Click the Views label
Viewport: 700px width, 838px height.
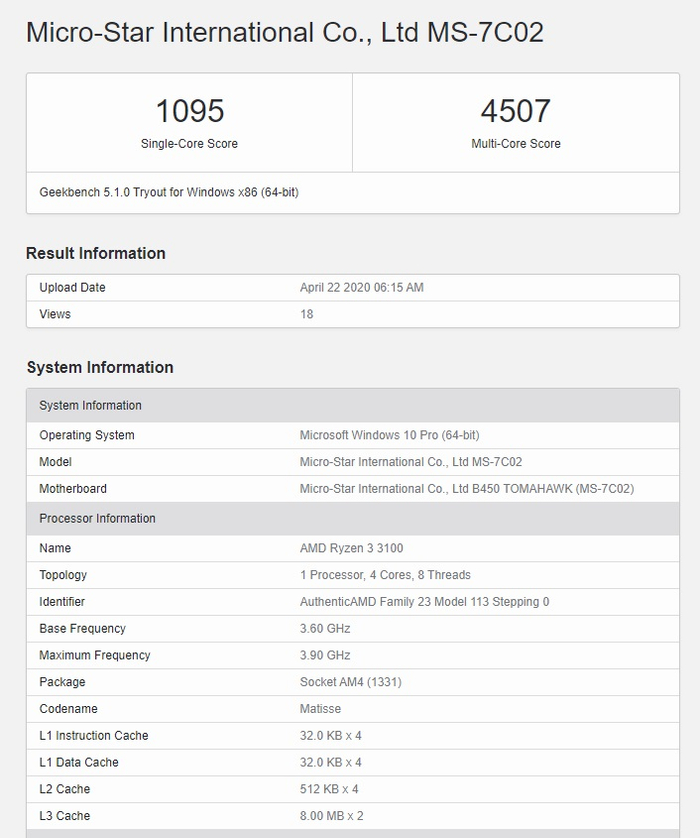point(55,314)
